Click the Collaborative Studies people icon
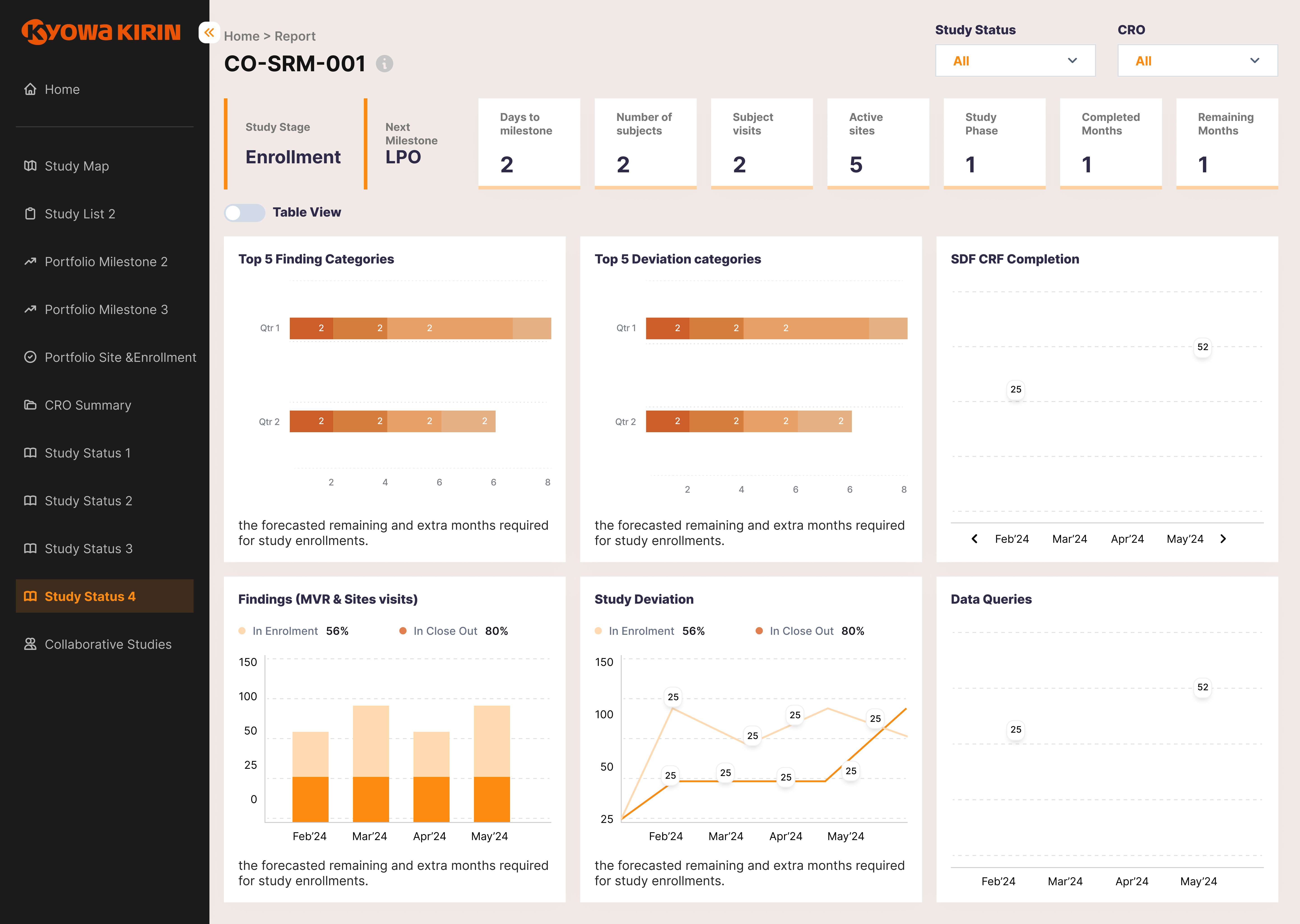Screen dimensions: 1300x924 pyautogui.click(x=30, y=644)
